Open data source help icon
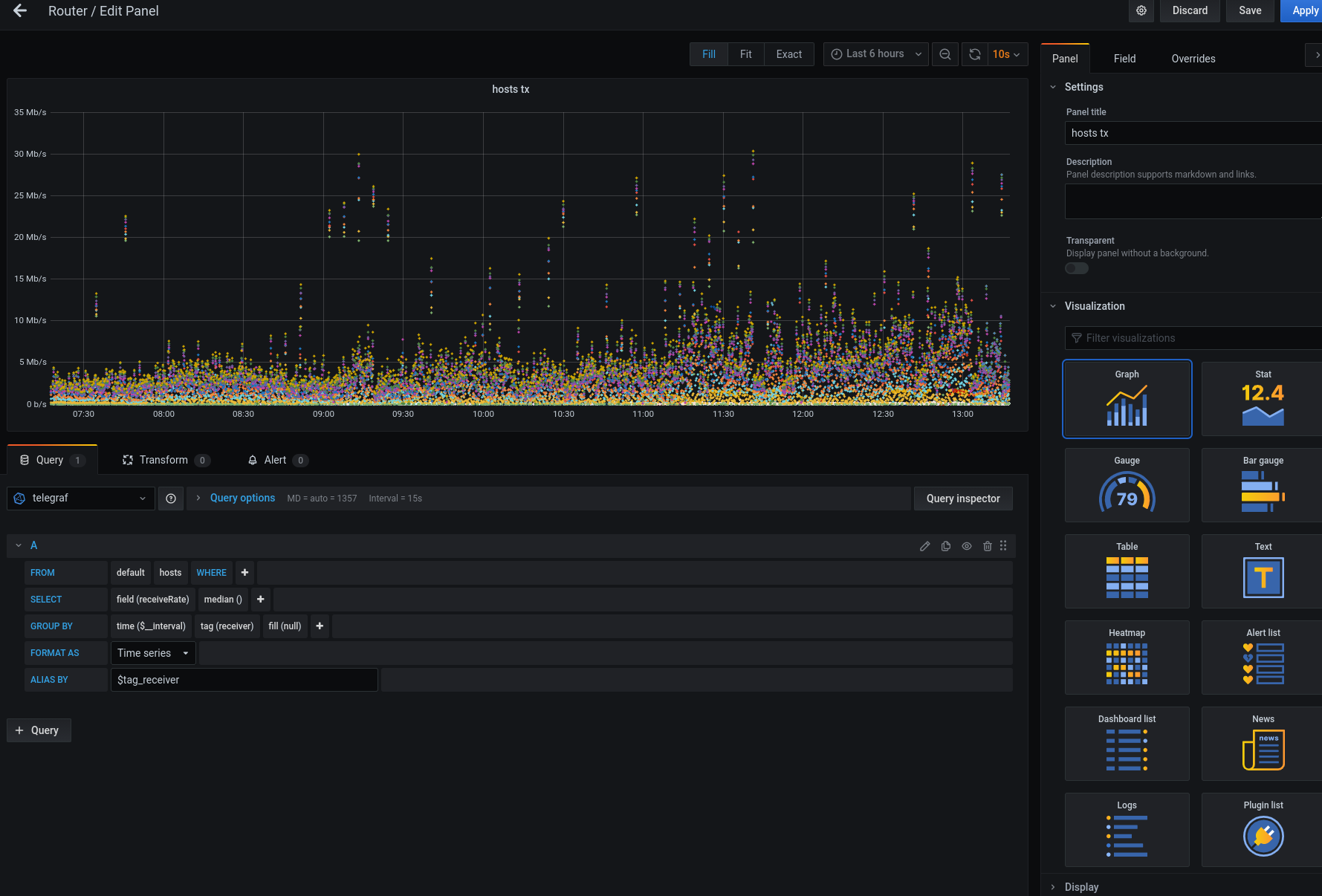The height and width of the screenshot is (896, 1322). pyautogui.click(x=171, y=499)
